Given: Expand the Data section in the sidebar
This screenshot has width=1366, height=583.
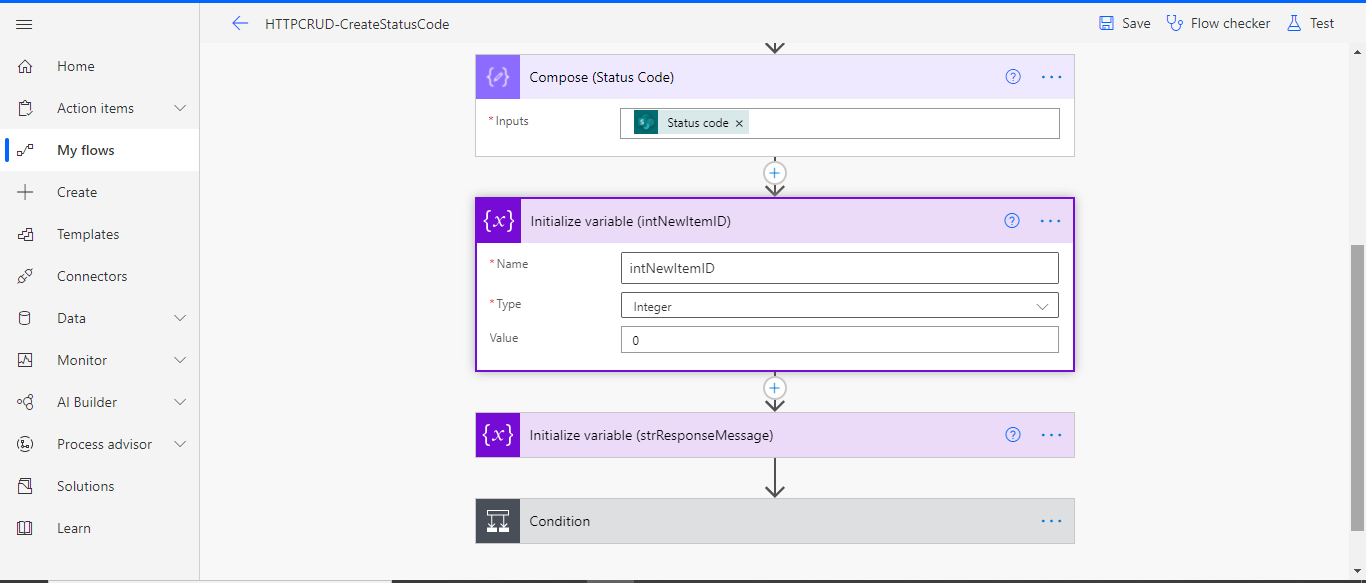Looking at the screenshot, I should click(70, 318).
